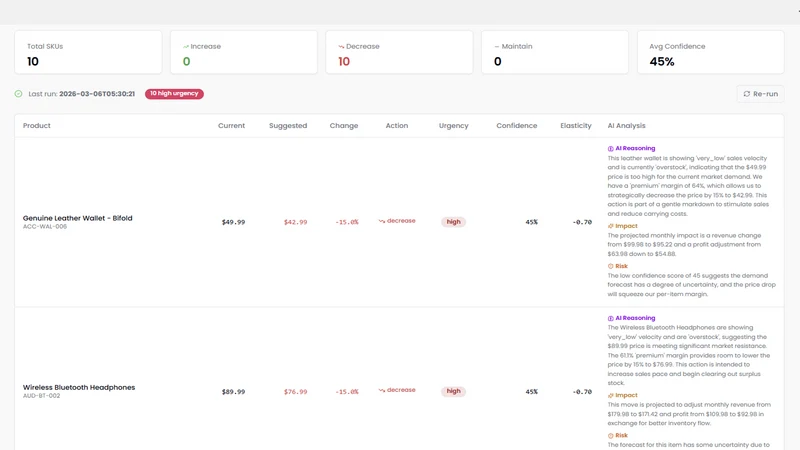Click the wallet row AI Reasoning icon
This screenshot has height=450, width=800.
coord(610,148)
